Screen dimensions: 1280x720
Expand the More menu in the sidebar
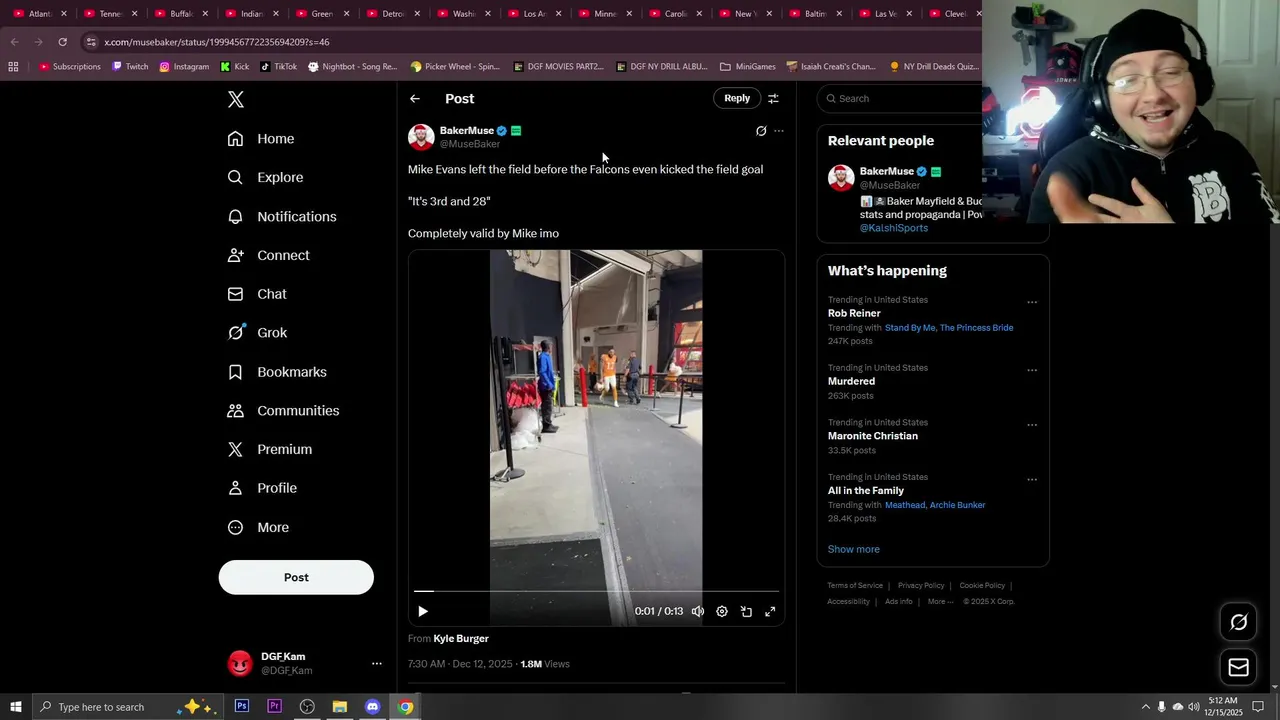258,527
